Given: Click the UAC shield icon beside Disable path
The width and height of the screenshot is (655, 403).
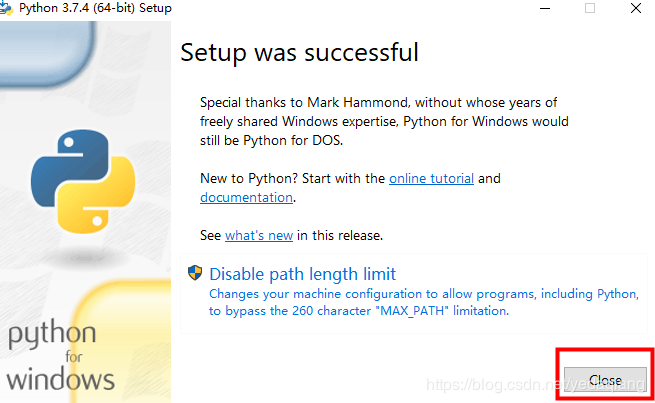Looking at the screenshot, I should click(x=195, y=273).
